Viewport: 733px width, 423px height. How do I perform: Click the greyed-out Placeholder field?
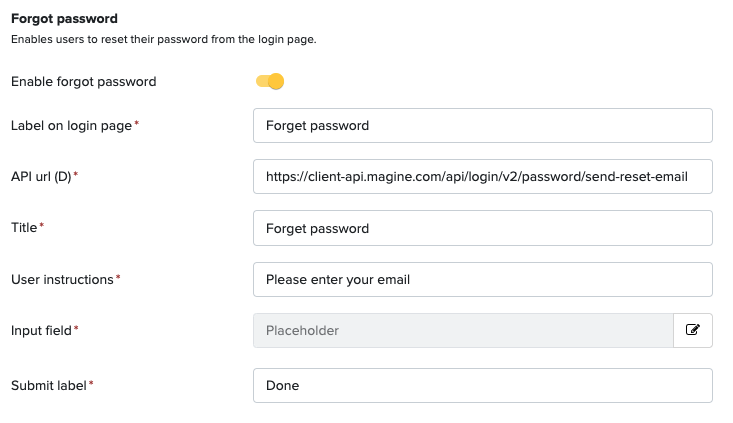coord(463,330)
